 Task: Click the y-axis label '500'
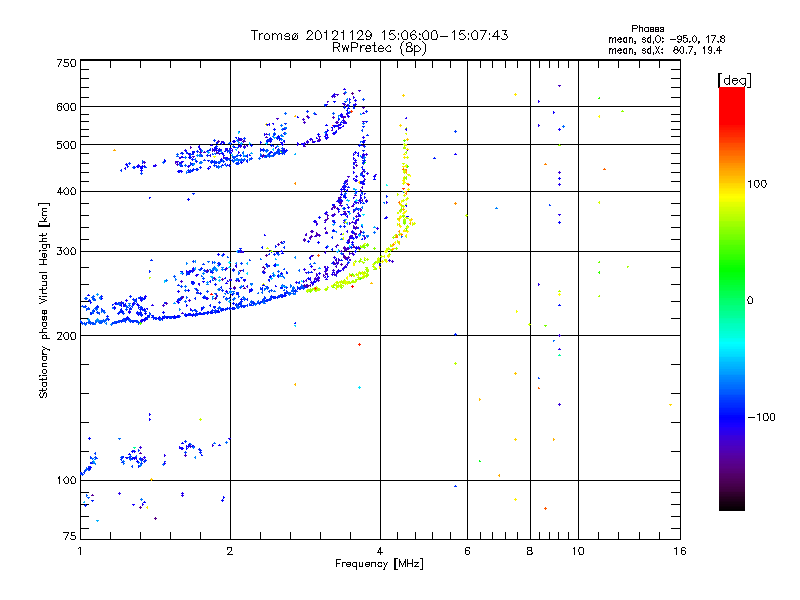pos(66,145)
